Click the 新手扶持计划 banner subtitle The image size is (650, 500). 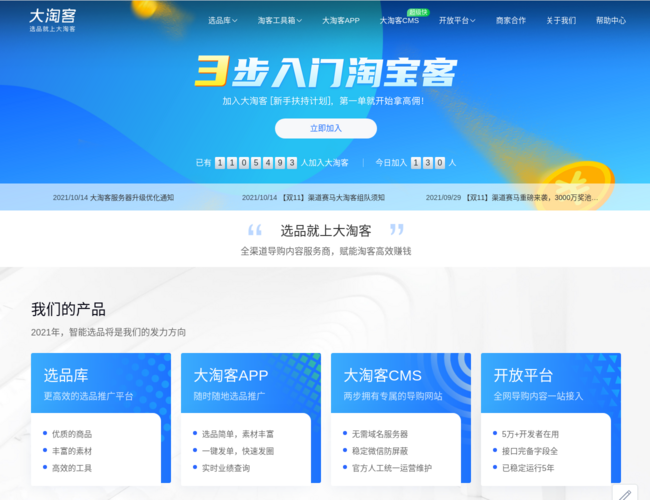[323, 101]
